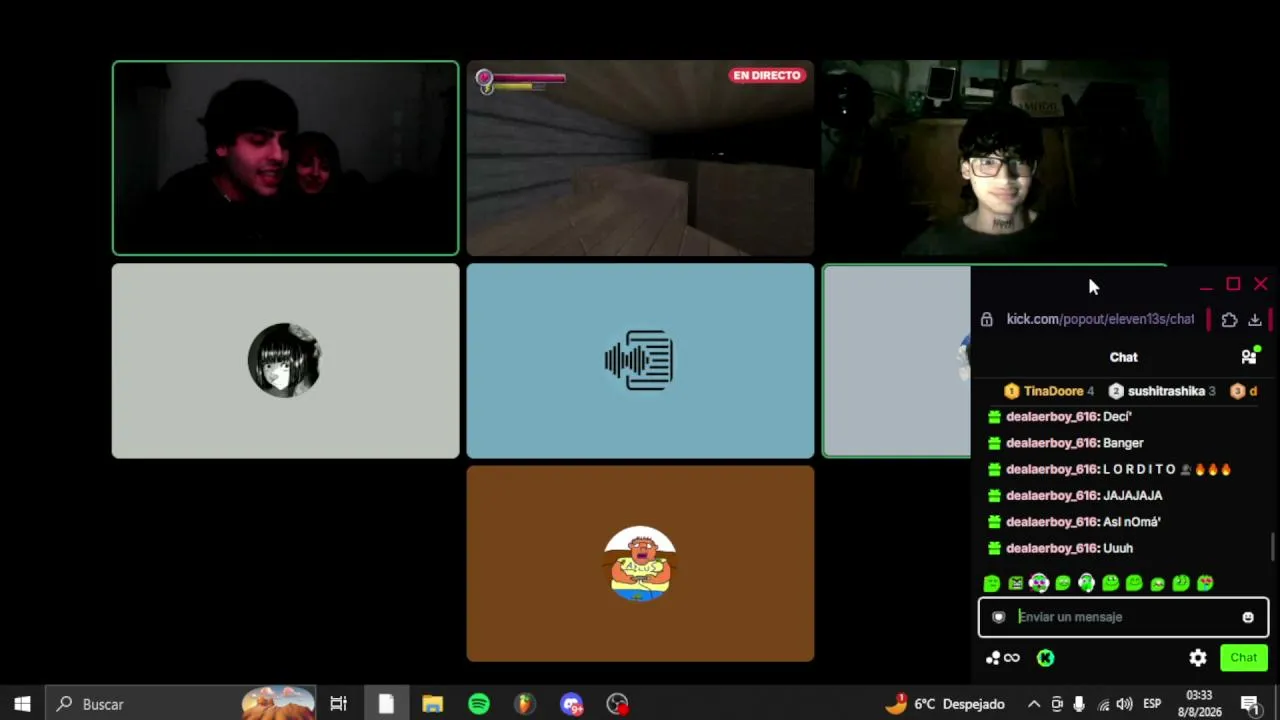The height and width of the screenshot is (720, 1280).
Task: Switch the ESP input language indicator
Action: pyautogui.click(x=1151, y=704)
